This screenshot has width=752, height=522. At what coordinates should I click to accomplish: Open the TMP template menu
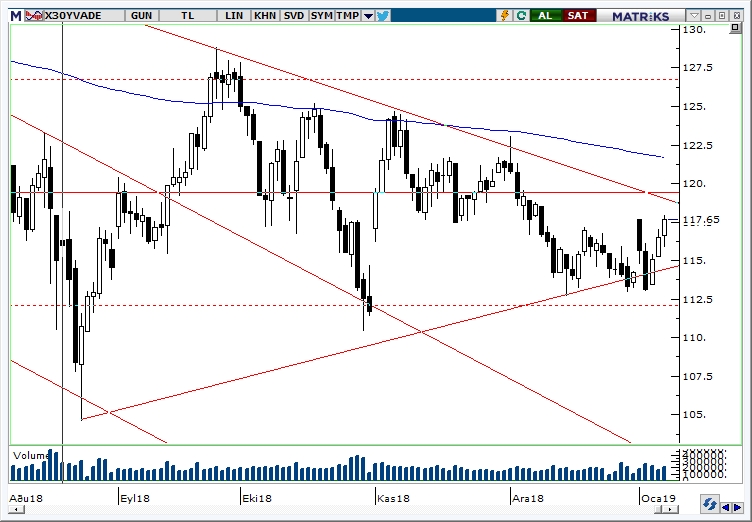pos(348,16)
